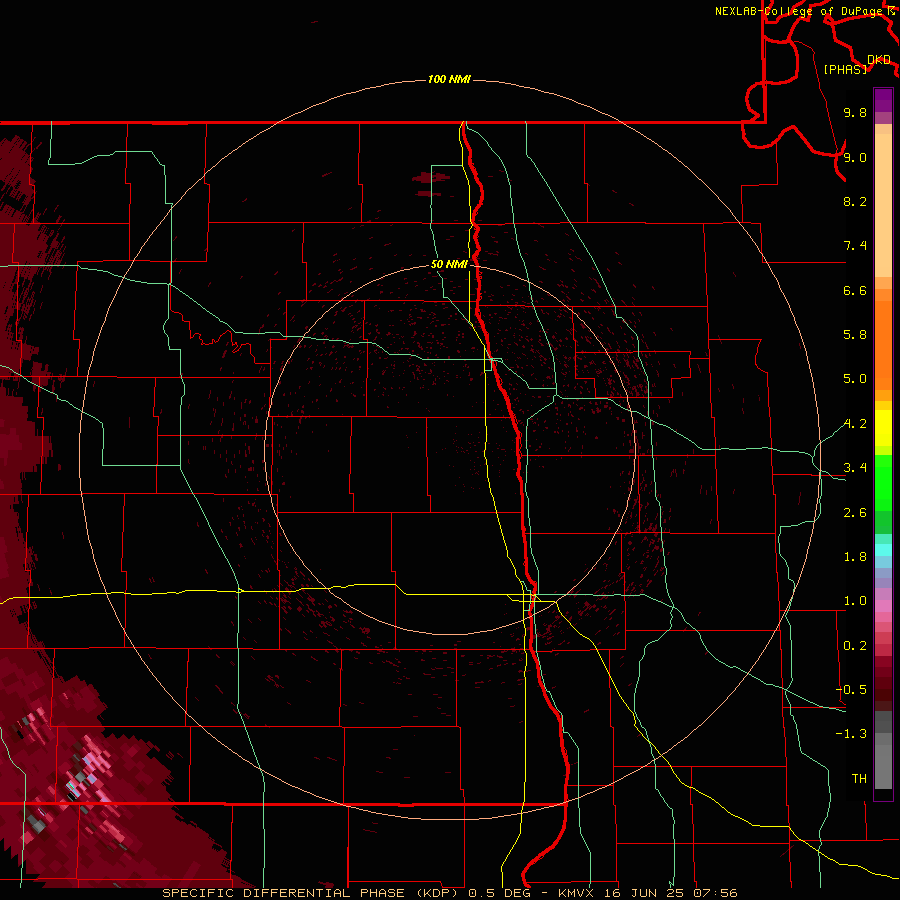Click the 9.8 value on color scale

tap(855, 112)
